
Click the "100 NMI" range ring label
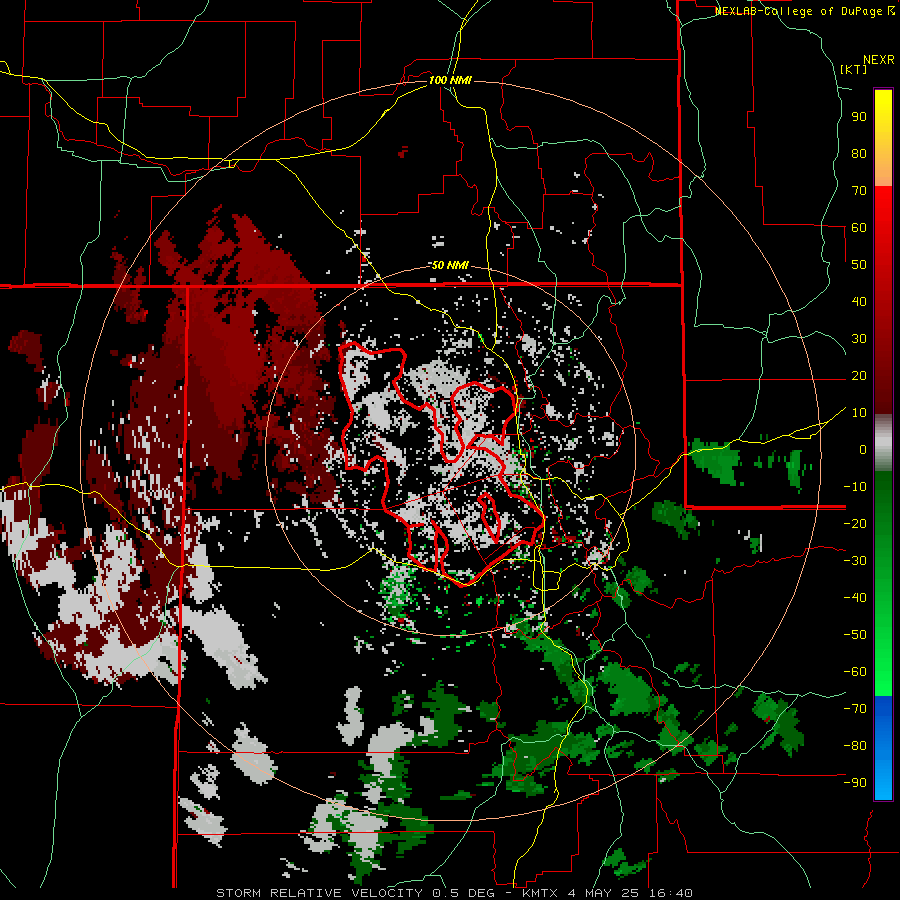[x=450, y=80]
